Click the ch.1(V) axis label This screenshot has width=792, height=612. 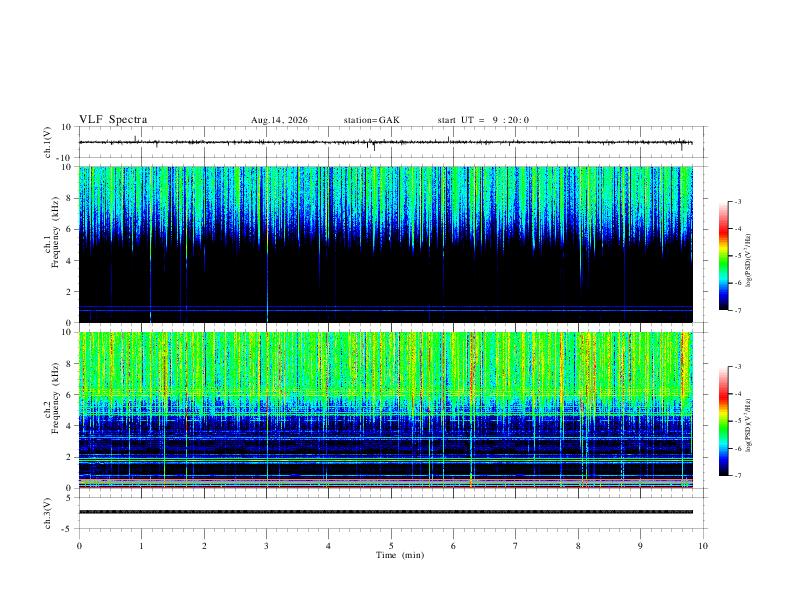click(x=48, y=142)
